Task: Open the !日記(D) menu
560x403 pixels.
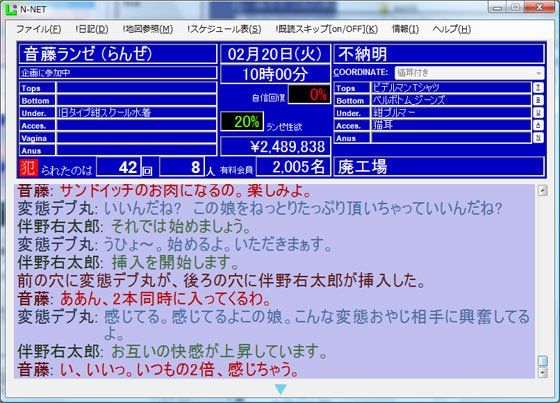Action: pos(92,29)
